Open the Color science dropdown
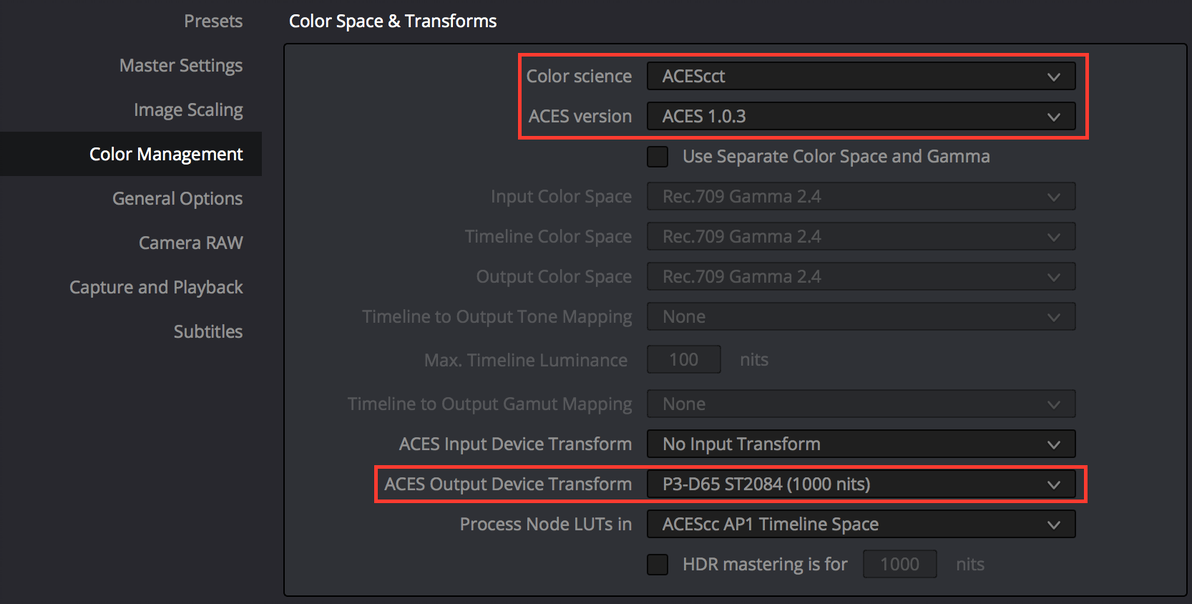This screenshot has width=1192, height=604. pos(860,76)
